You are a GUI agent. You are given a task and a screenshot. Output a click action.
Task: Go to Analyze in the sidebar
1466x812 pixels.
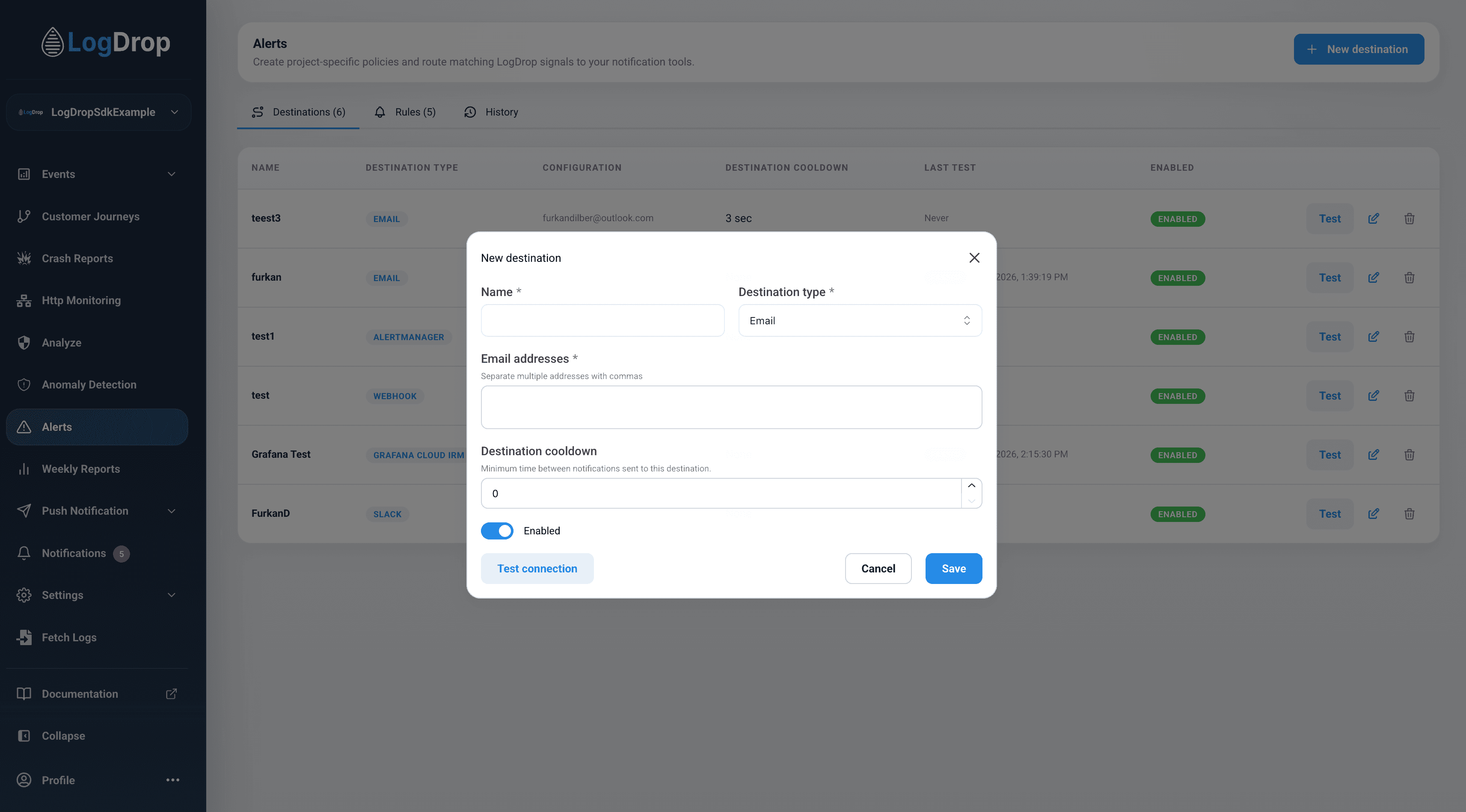[97, 343]
